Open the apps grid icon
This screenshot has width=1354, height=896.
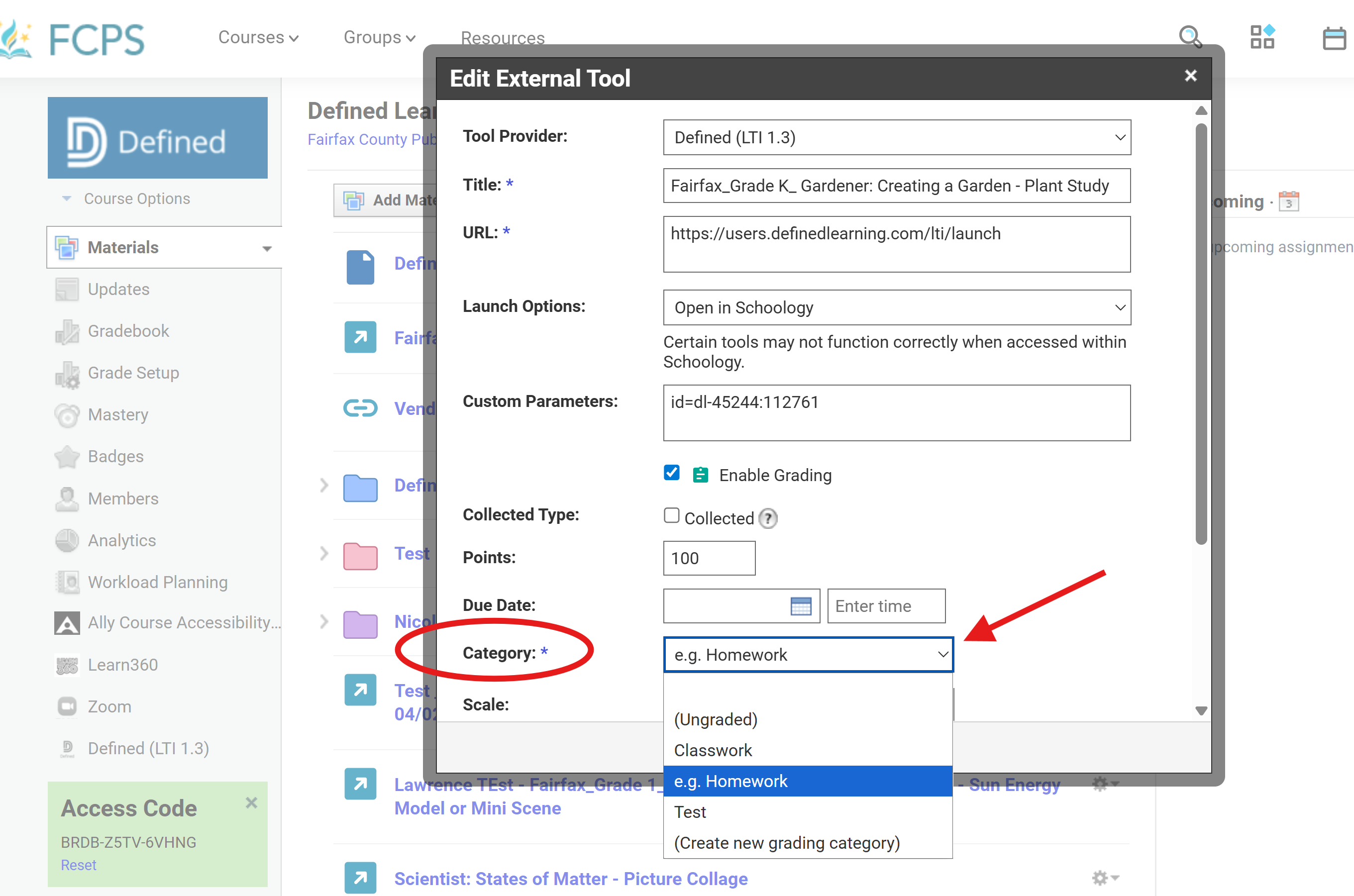coord(1262,37)
